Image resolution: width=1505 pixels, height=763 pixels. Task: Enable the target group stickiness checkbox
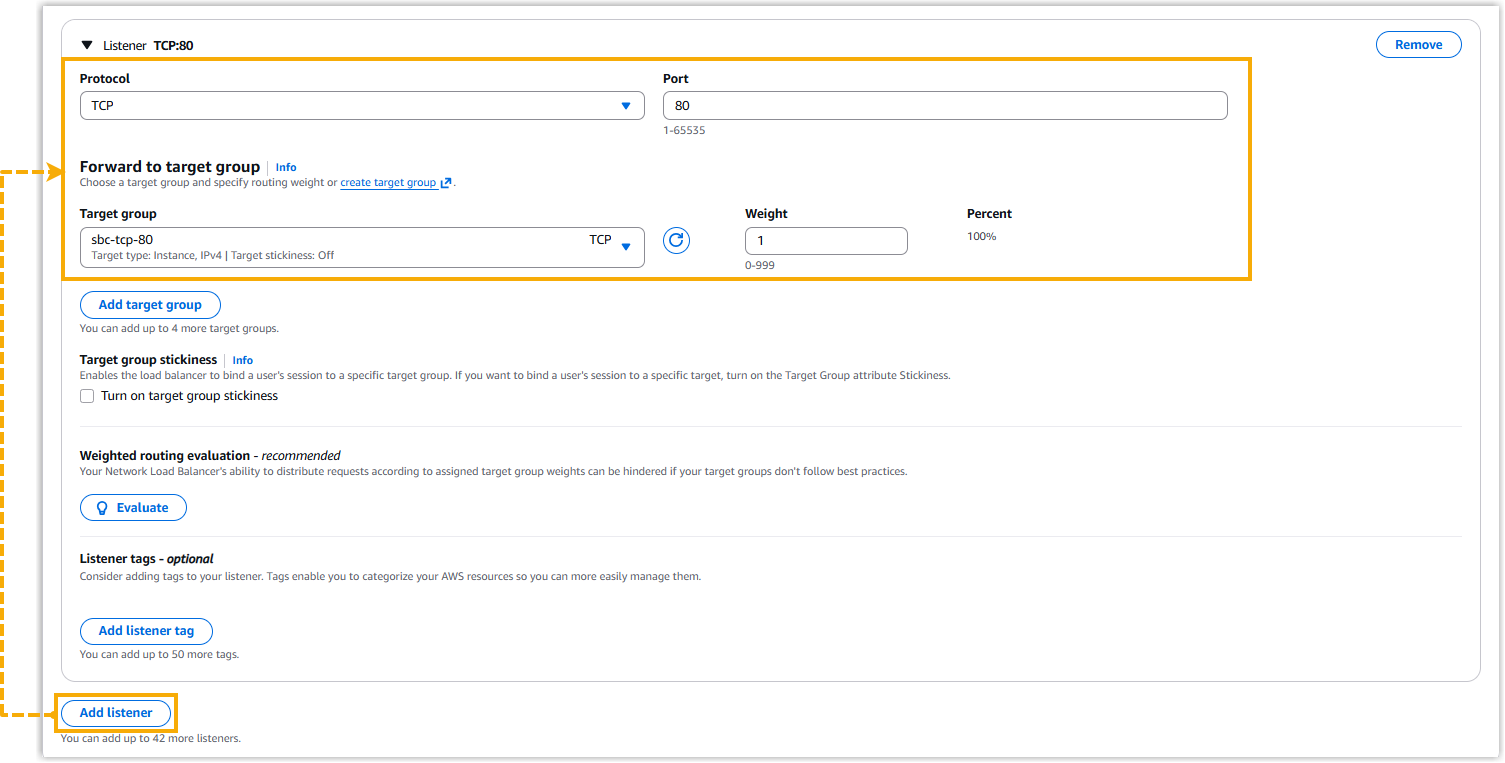(x=88, y=396)
